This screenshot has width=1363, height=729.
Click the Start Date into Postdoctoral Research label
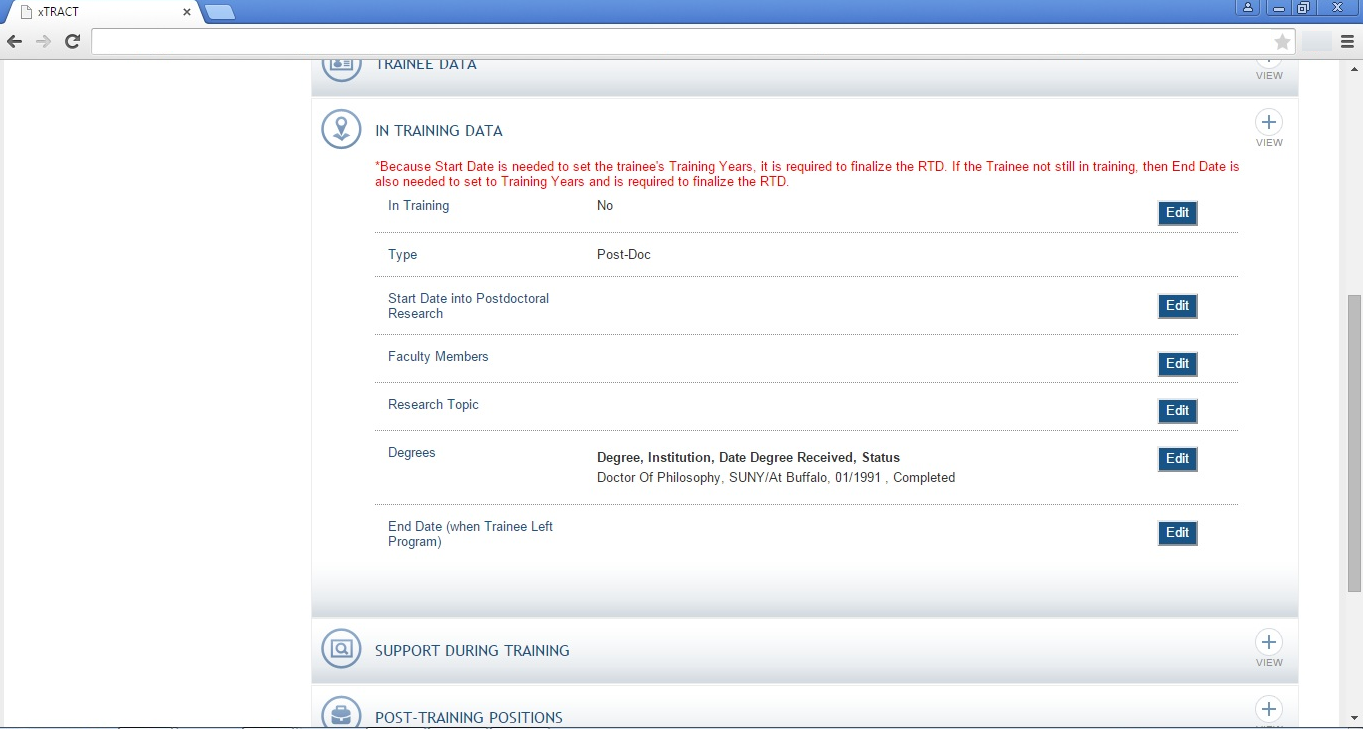coord(468,306)
